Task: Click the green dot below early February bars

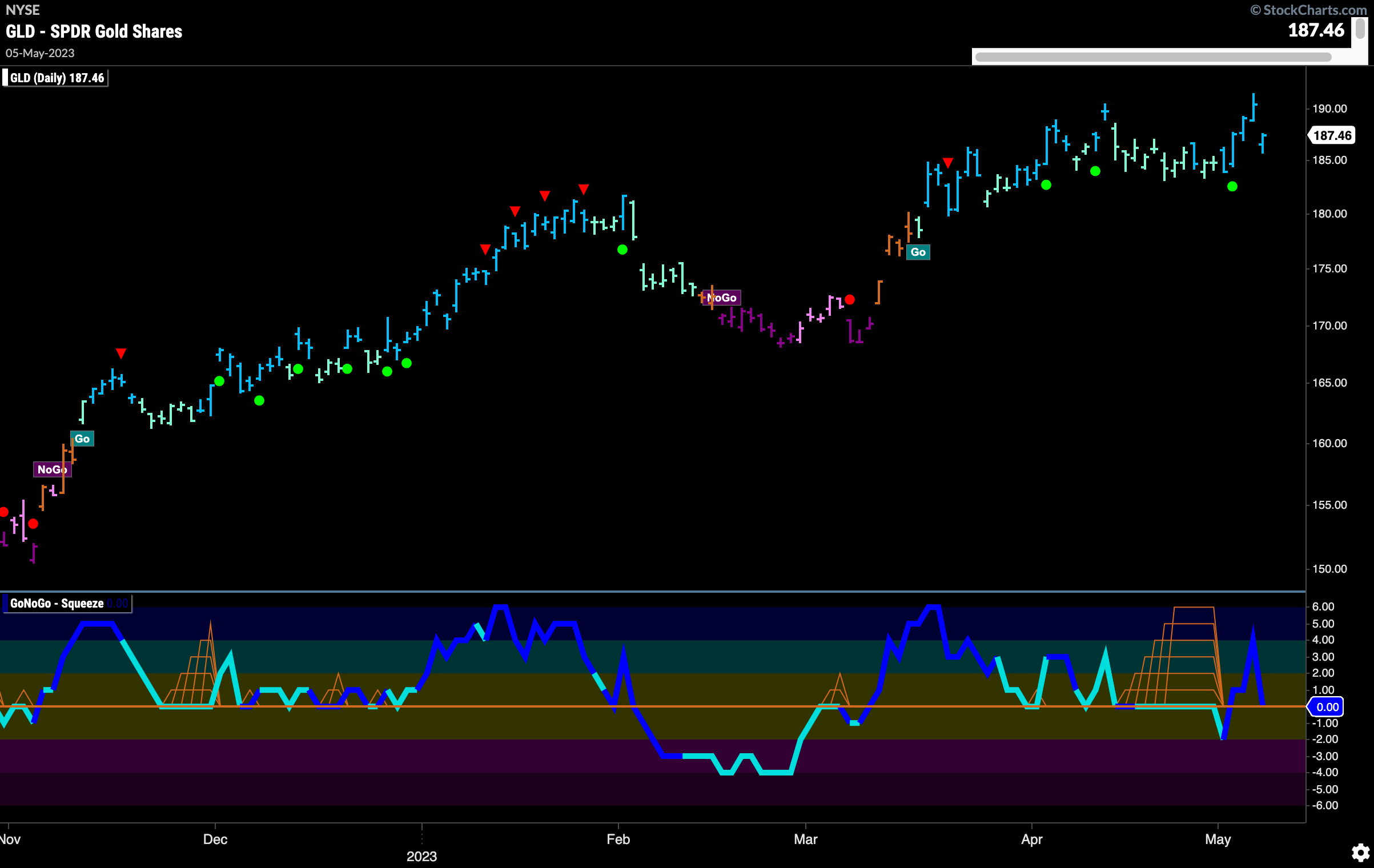Action: pos(622,250)
